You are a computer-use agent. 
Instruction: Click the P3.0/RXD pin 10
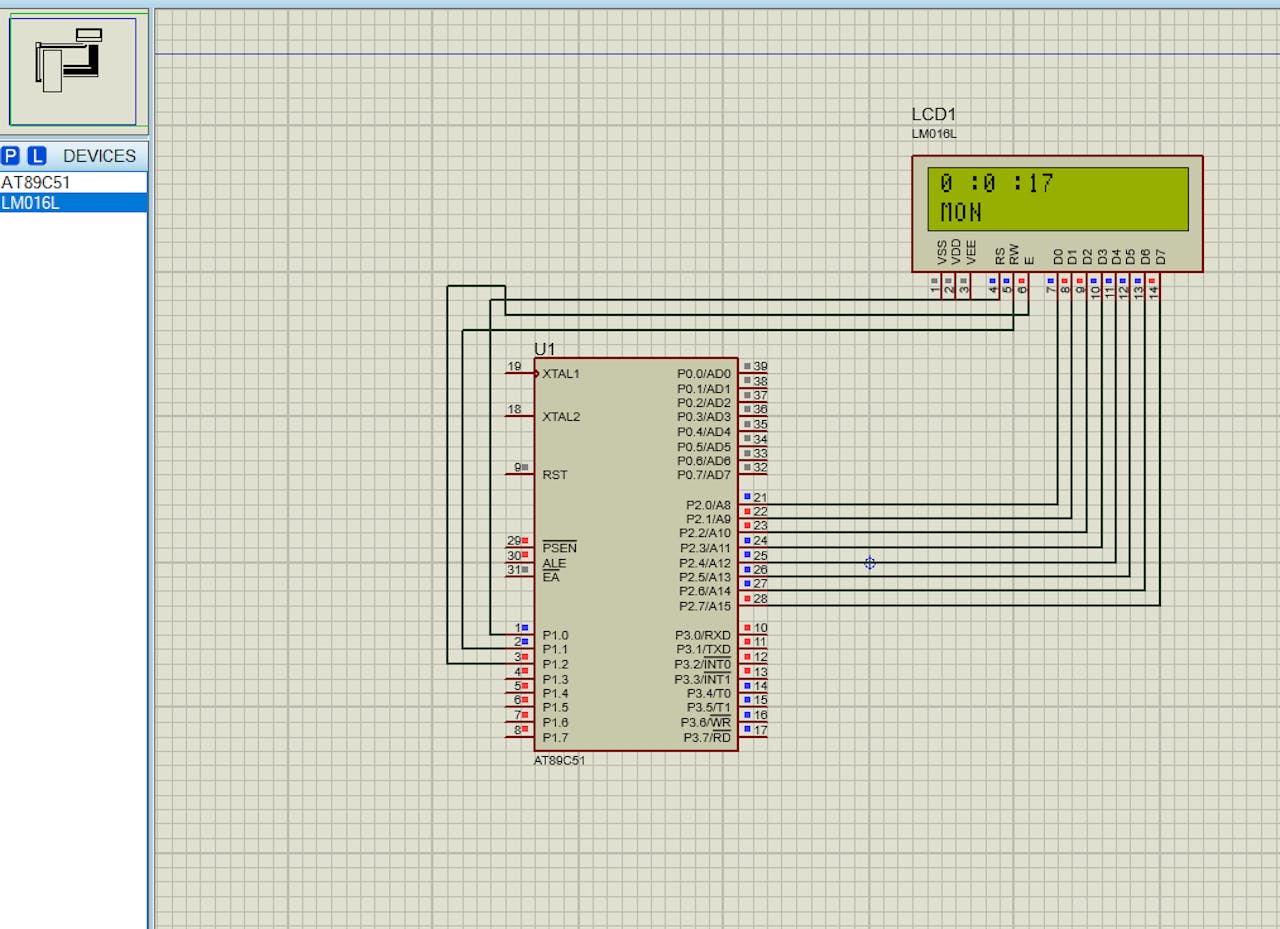pyautogui.click(x=753, y=634)
